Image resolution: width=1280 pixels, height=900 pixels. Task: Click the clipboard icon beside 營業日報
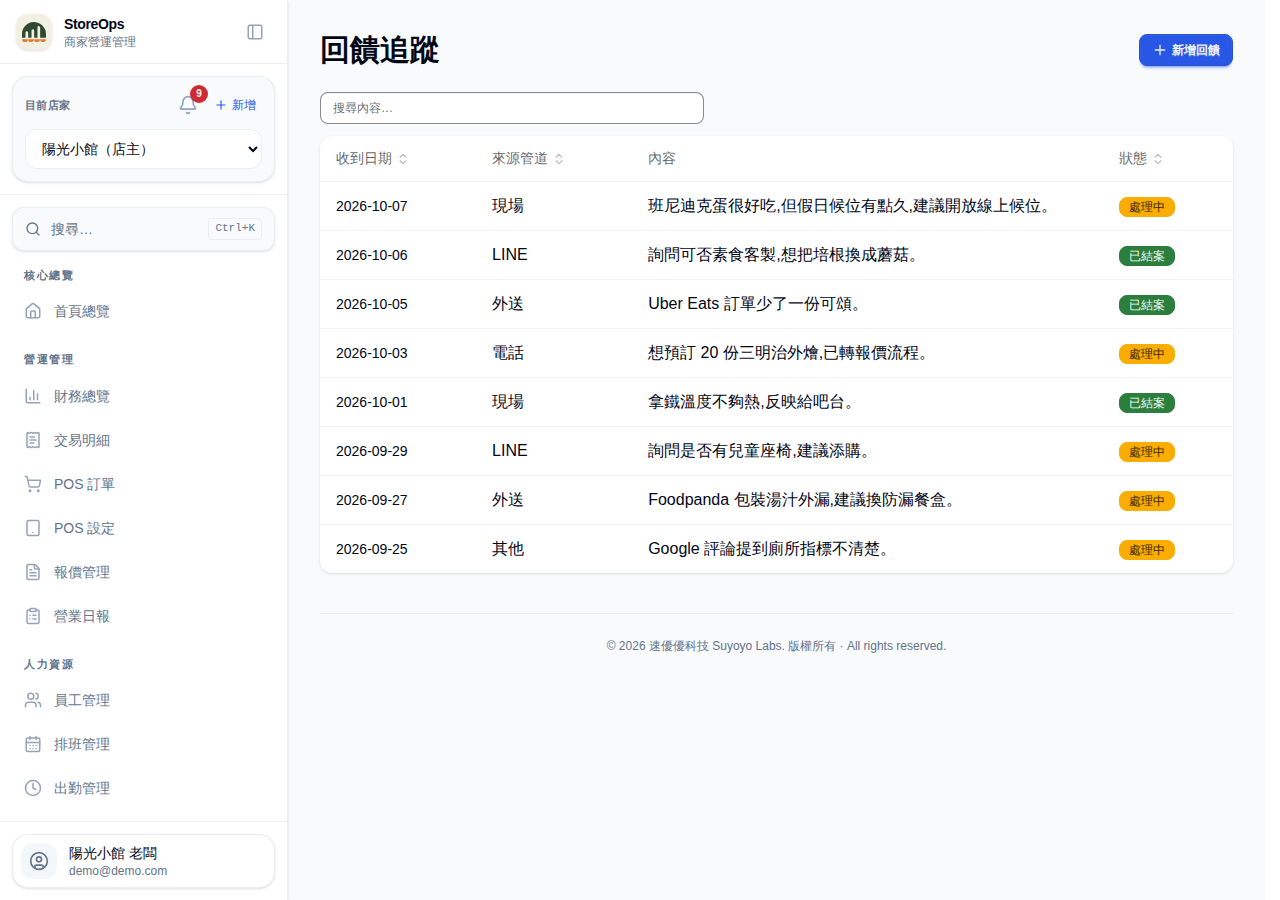click(33, 616)
